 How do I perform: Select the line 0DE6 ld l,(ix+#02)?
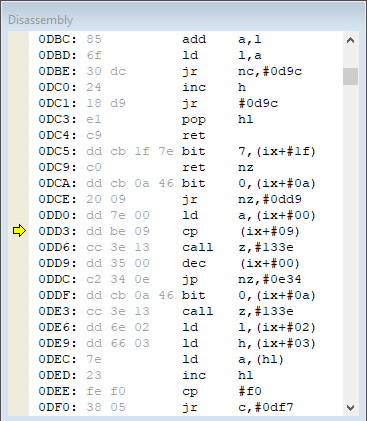[186, 327]
